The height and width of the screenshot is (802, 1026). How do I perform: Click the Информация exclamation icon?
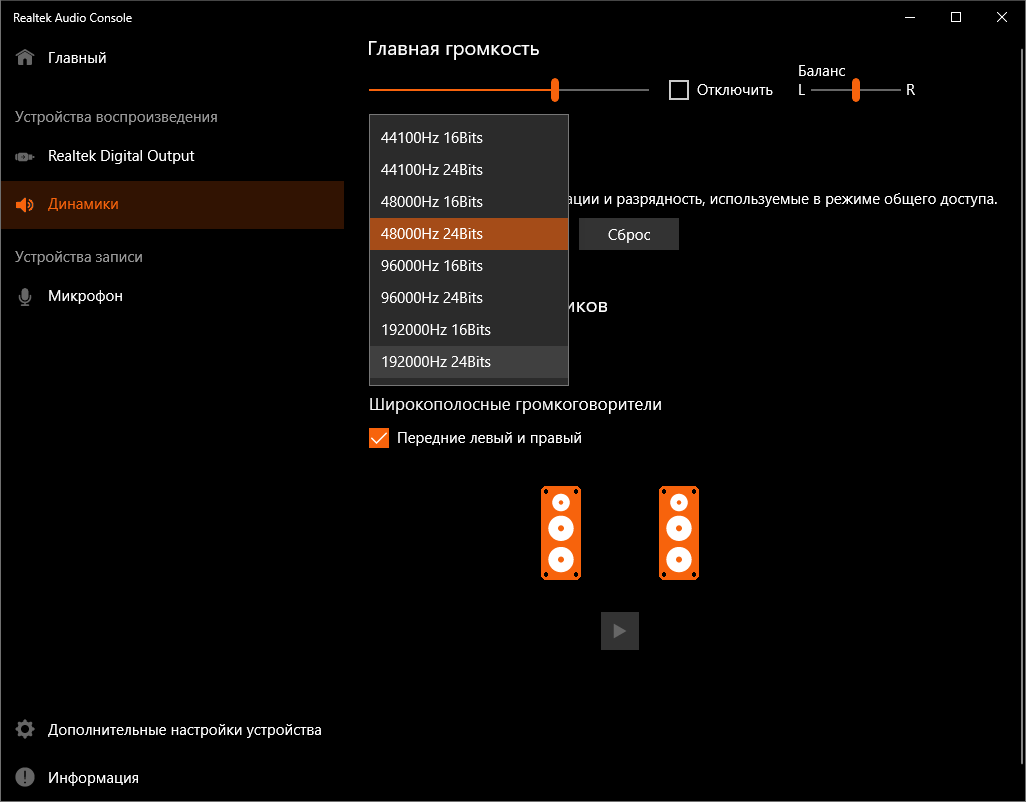(25, 778)
